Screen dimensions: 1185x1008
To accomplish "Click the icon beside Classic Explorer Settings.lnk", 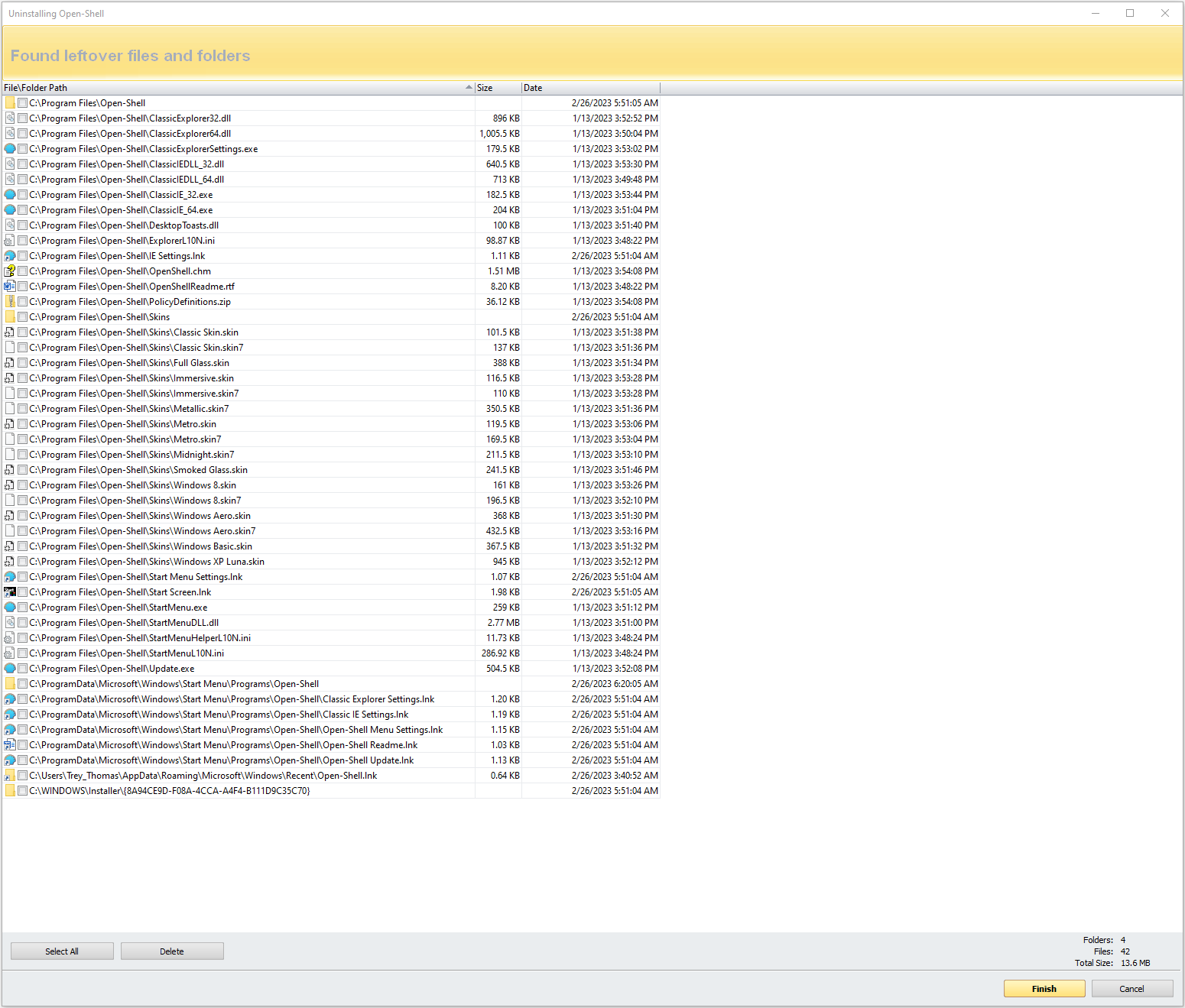I will coord(10,699).
